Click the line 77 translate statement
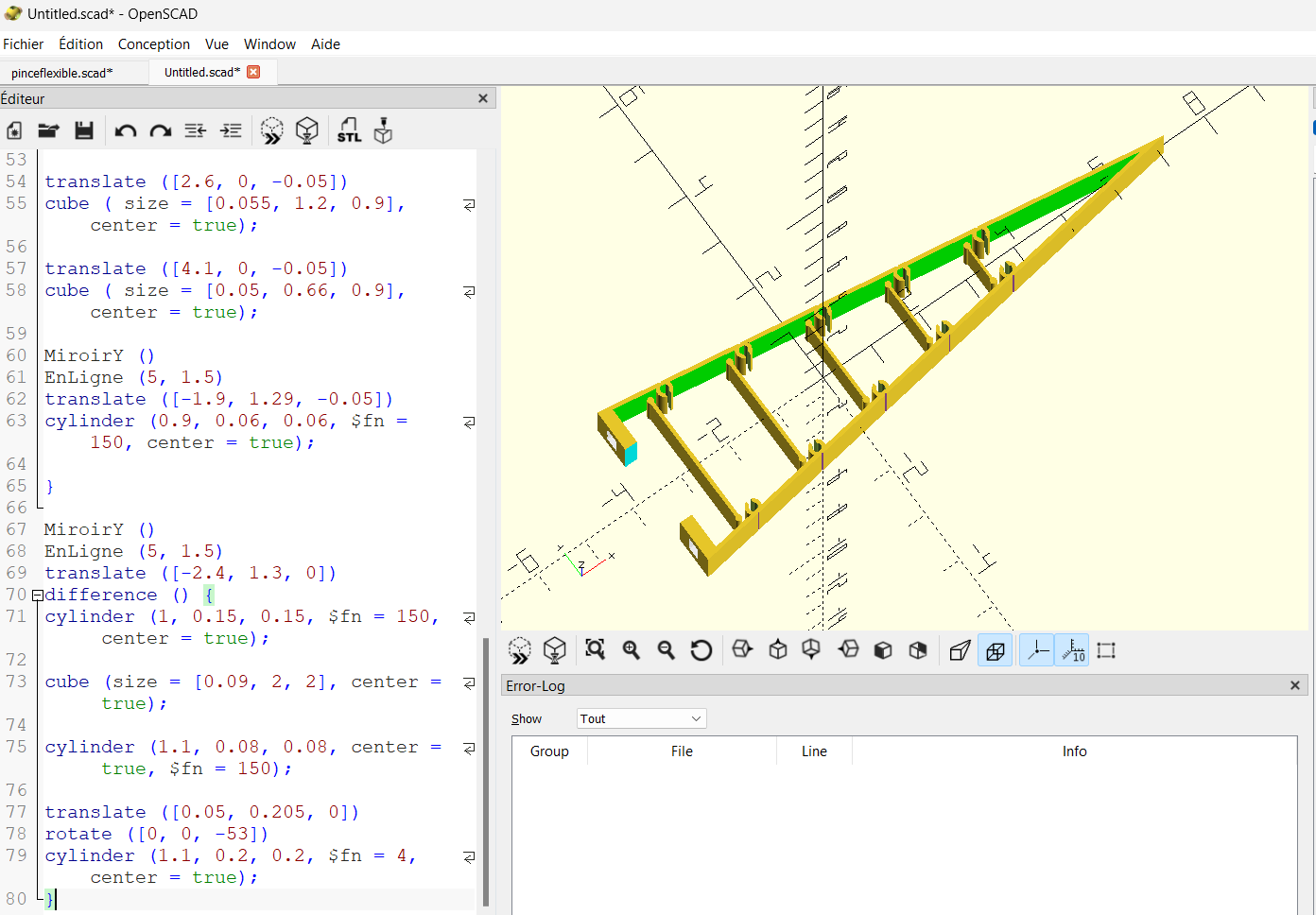1316x915 pixels. coord(201,812)
